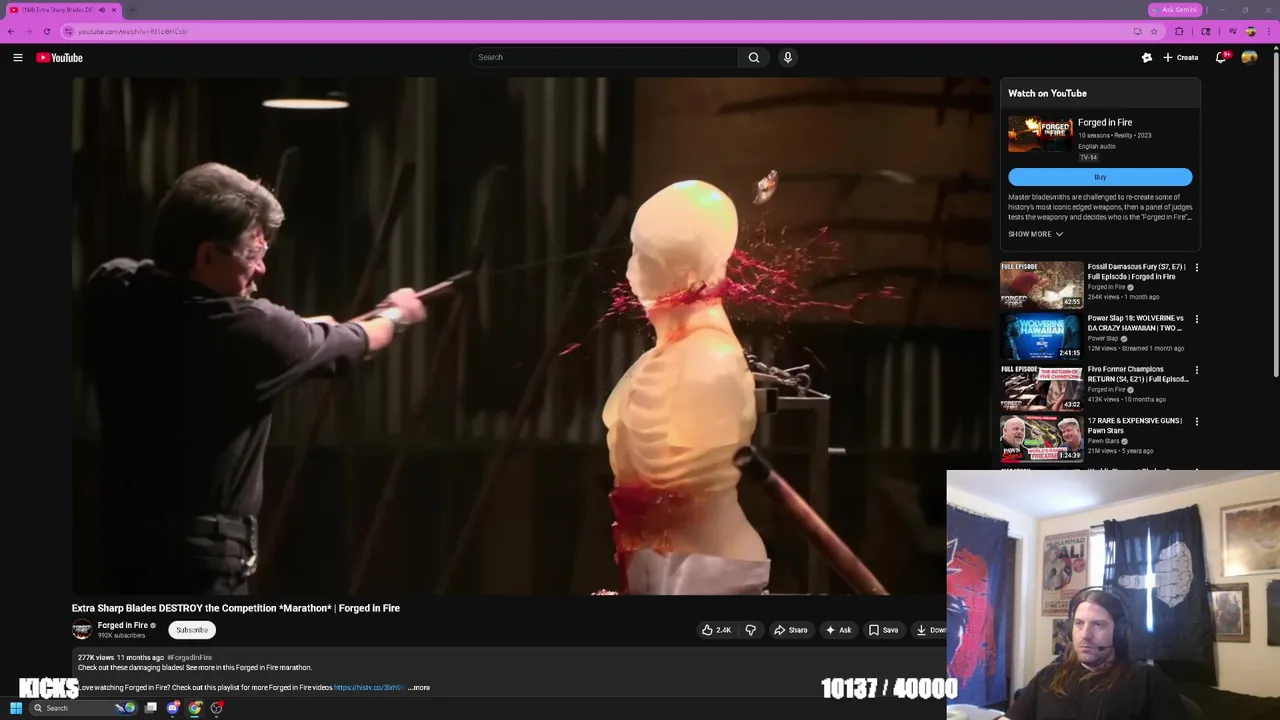Screen dimensions: 1280x720
Task: Go to YouTube home via logo
Action: pos(60,57)
